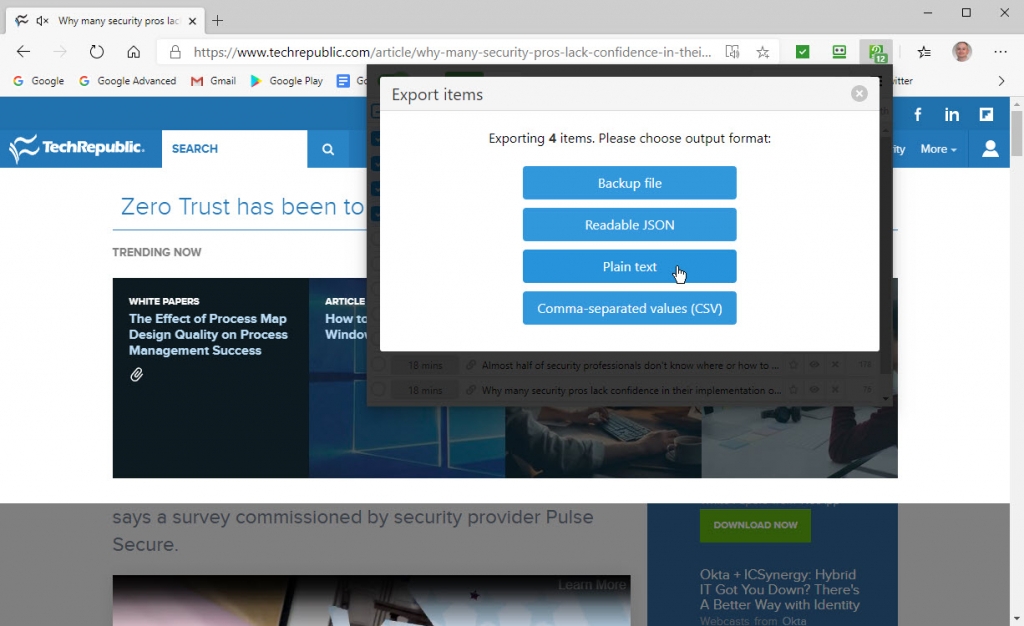1024x626 pixels.
Task: Export items as Plain text
Action: coord(629,267)
